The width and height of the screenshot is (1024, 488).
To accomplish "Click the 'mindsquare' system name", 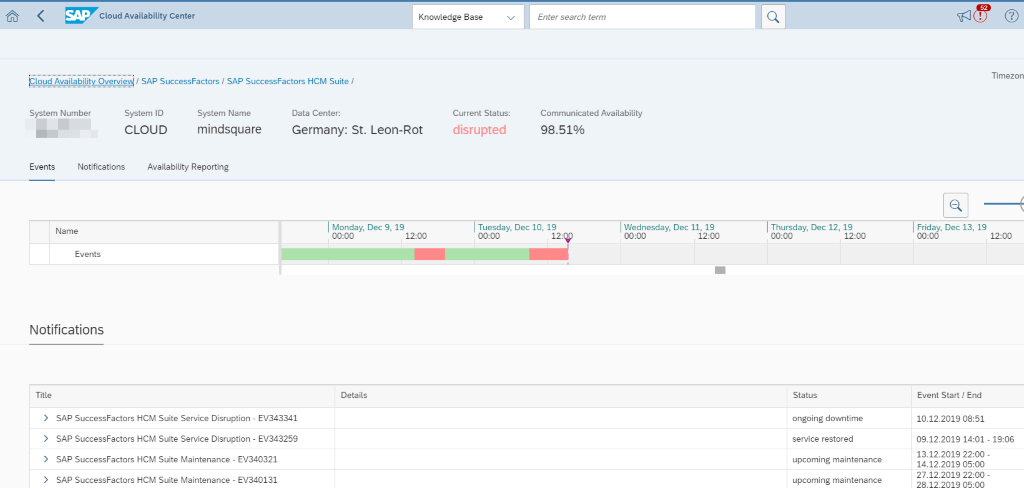I will 229,130.
